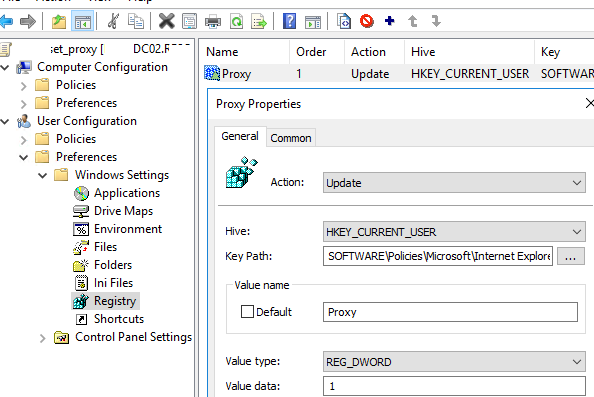Click HKEY_CURRENT_USER cell in list row

[x=470, y=73]
